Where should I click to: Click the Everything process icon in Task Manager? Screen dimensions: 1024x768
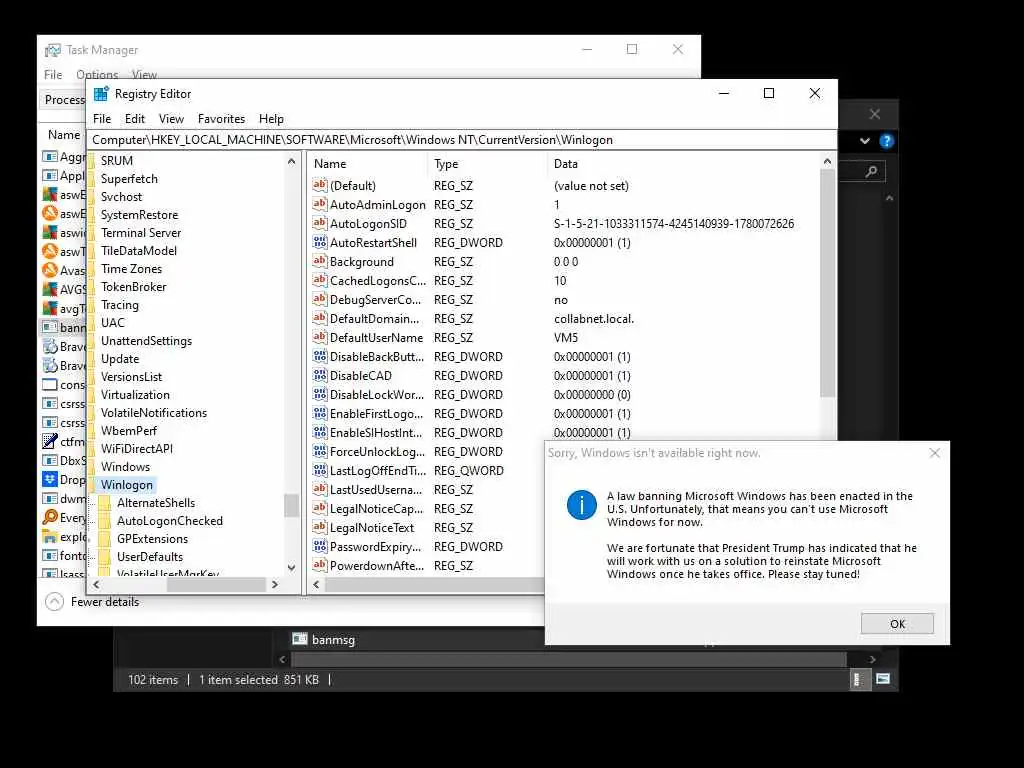point(50,517)
